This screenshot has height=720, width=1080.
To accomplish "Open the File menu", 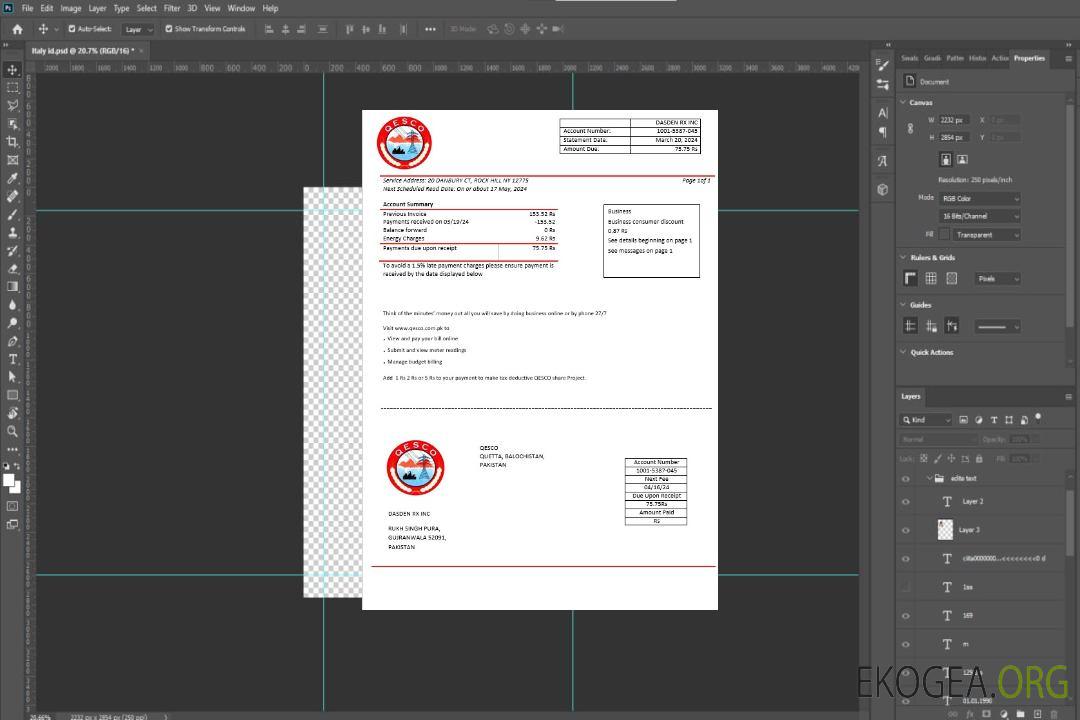I will point(28,8).
